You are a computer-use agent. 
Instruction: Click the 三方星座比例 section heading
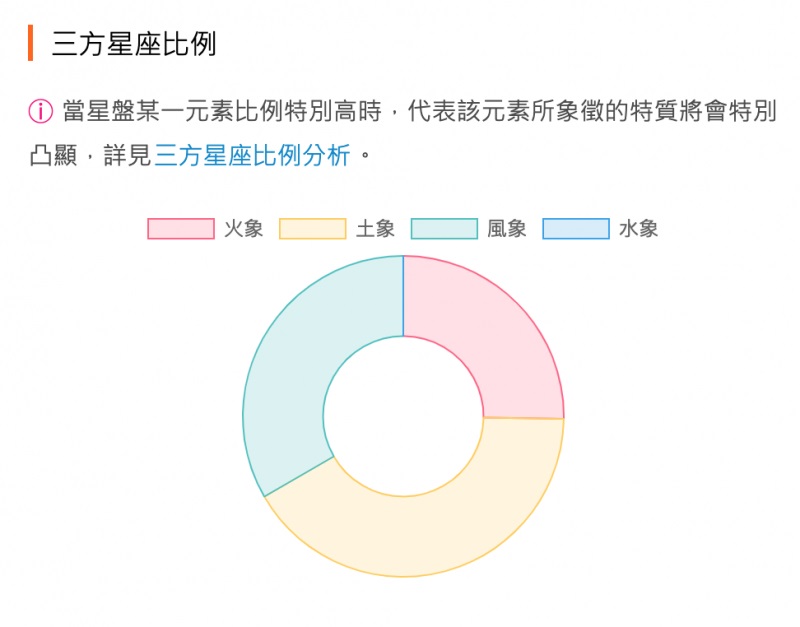click(134, 43)
